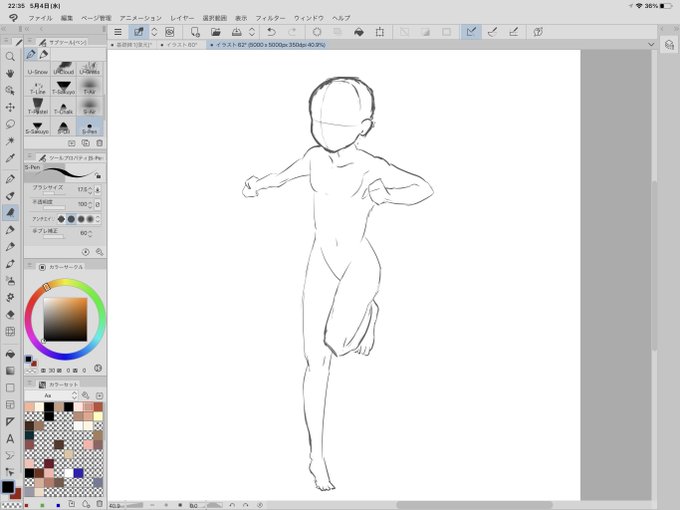Select the strongest anti-aliasing level
This screenshot has height=510, width=680.
click(90, 219)
